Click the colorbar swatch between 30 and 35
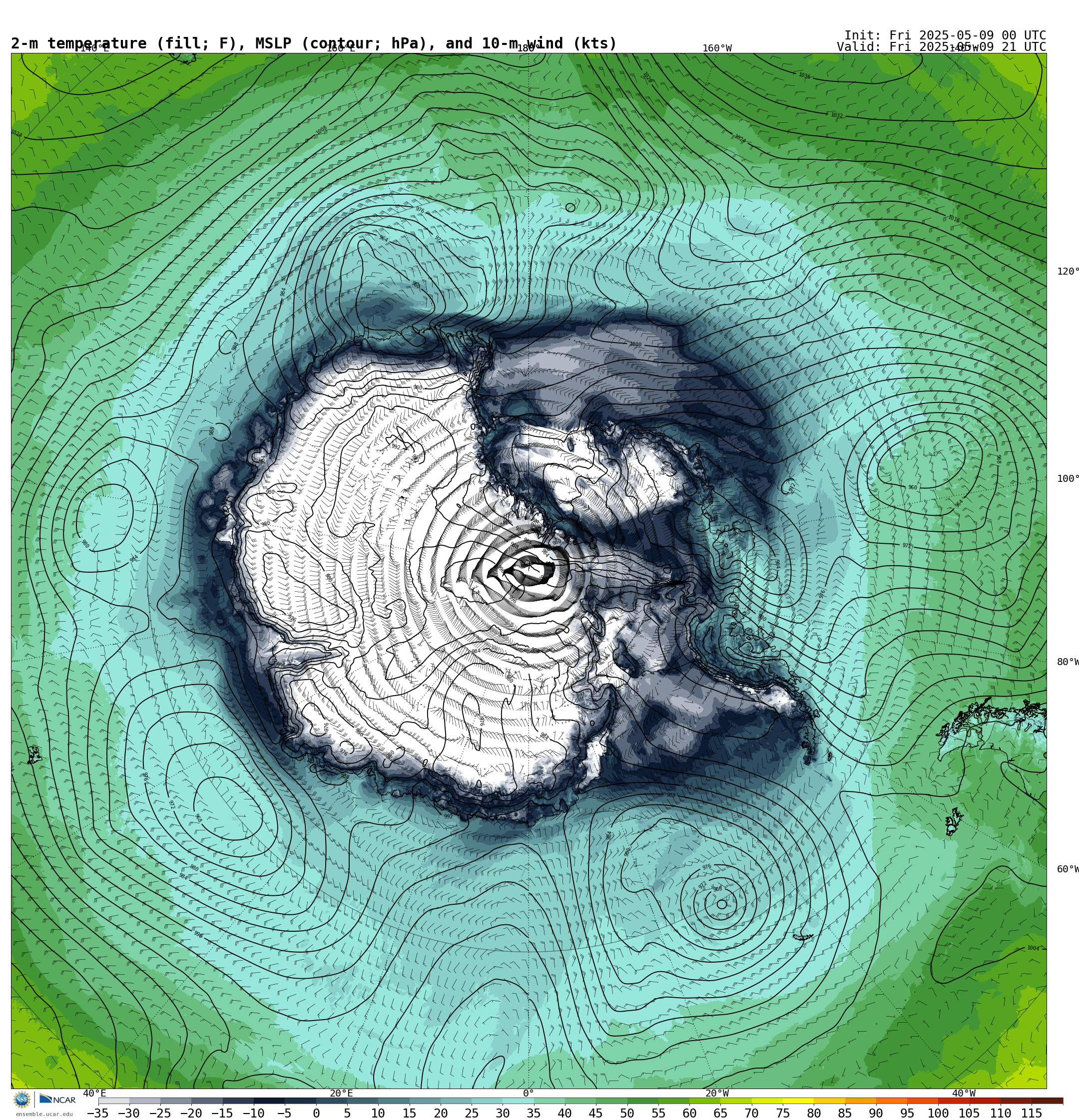 click(518, 1101)
